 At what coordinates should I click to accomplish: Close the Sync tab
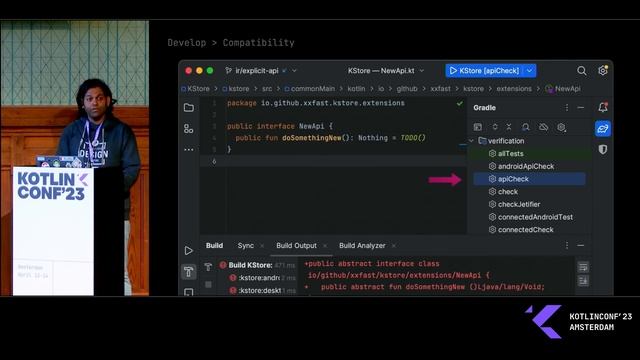coord(262,246)
